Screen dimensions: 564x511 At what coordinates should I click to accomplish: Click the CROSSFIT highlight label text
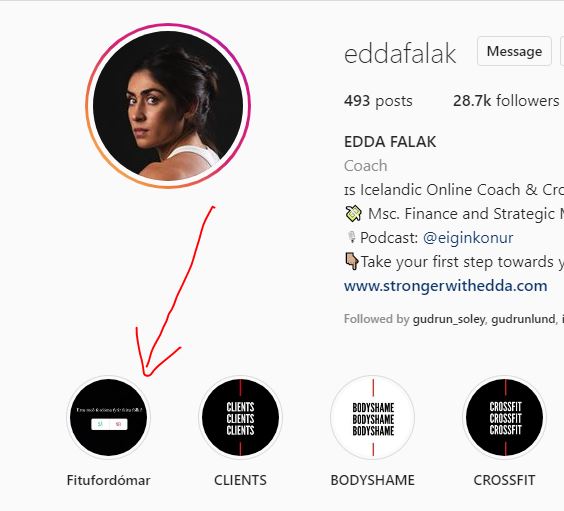click(504, 480)
